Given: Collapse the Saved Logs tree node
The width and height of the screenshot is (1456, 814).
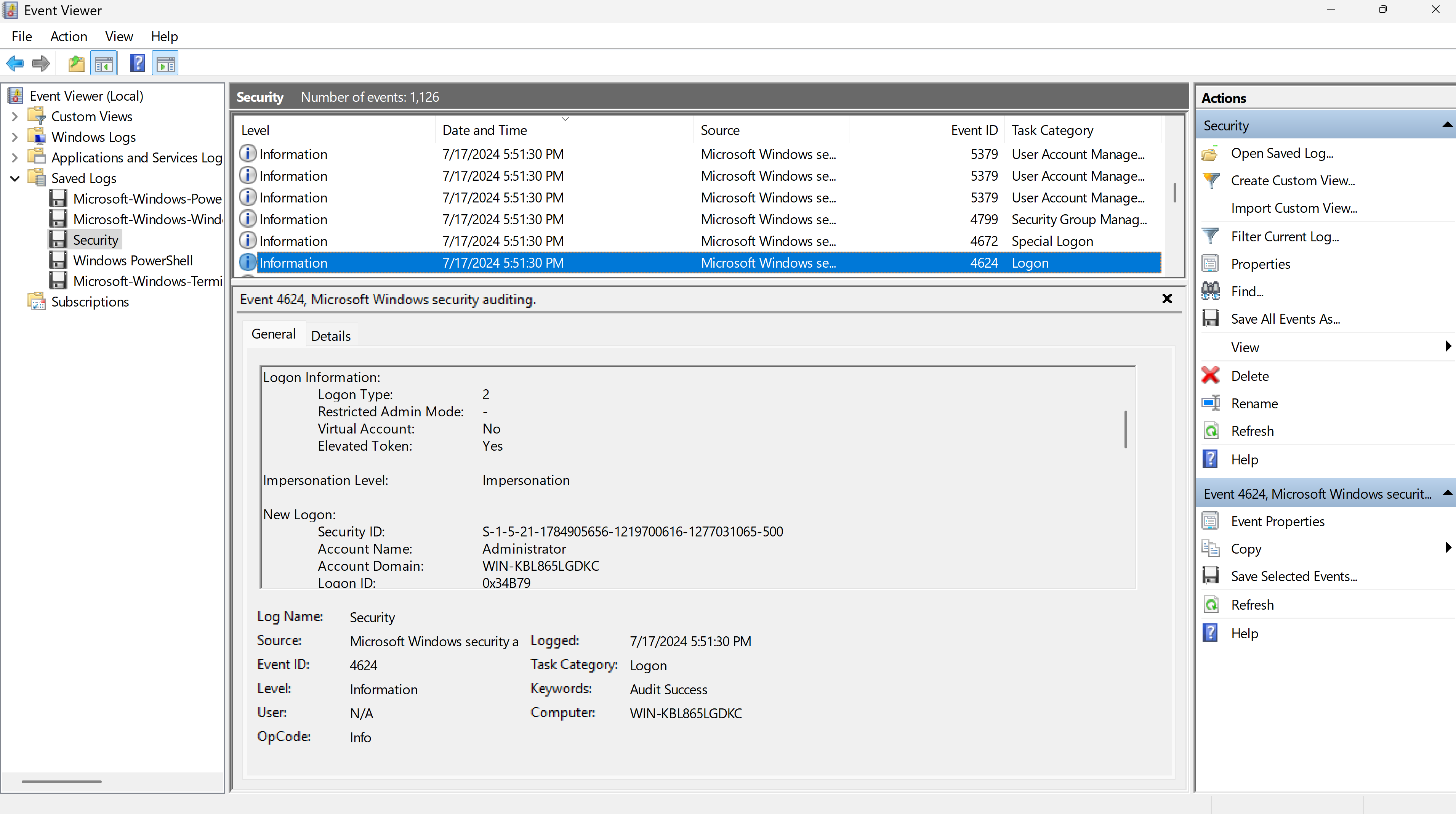Looking at the screenshot, I should [15, 178].
